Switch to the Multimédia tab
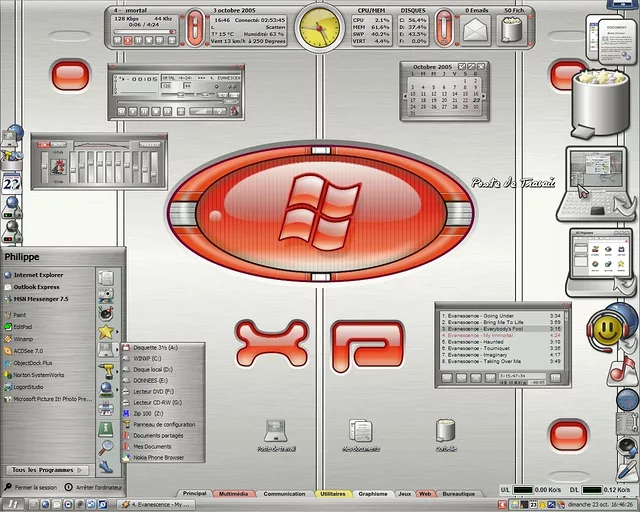 tap(234, 494)
